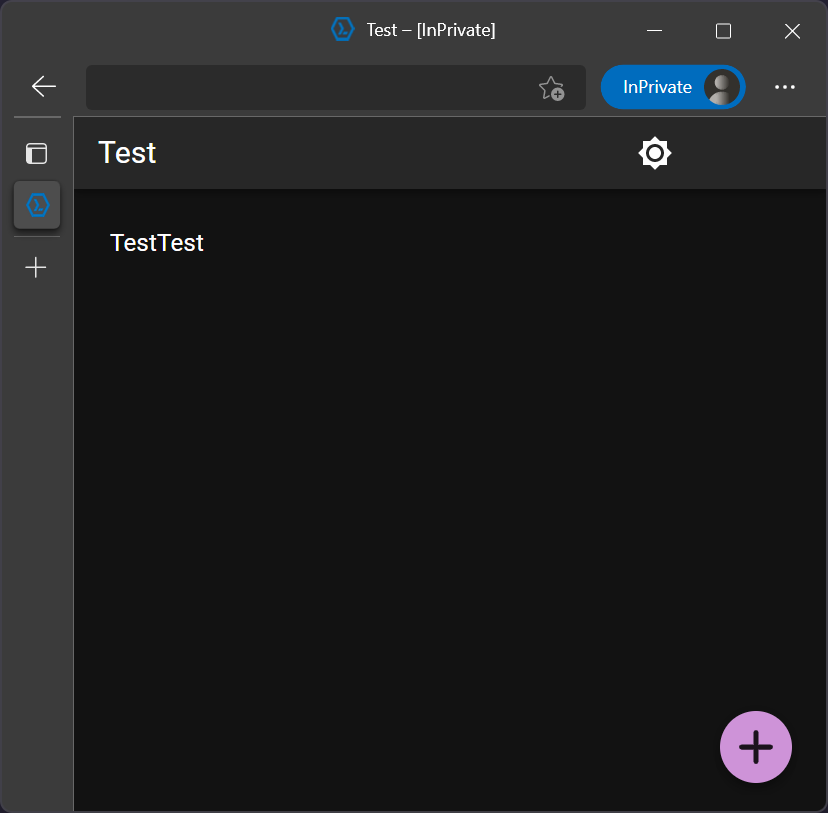Open settings using the gear icon
Screen dimensions: 828x813
click(x=654, y=153)
